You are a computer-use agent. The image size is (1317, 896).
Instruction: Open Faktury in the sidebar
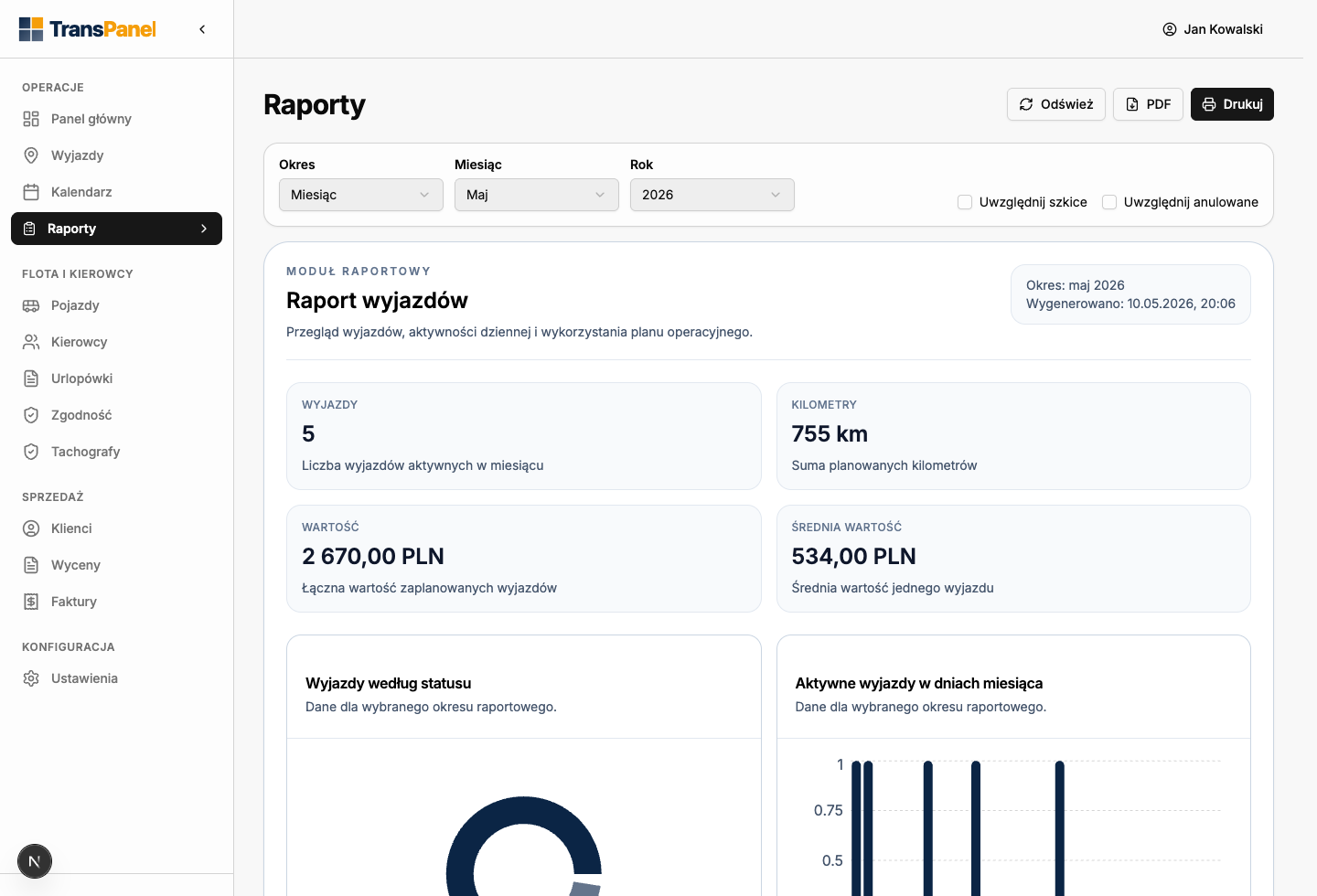[116, 602]
